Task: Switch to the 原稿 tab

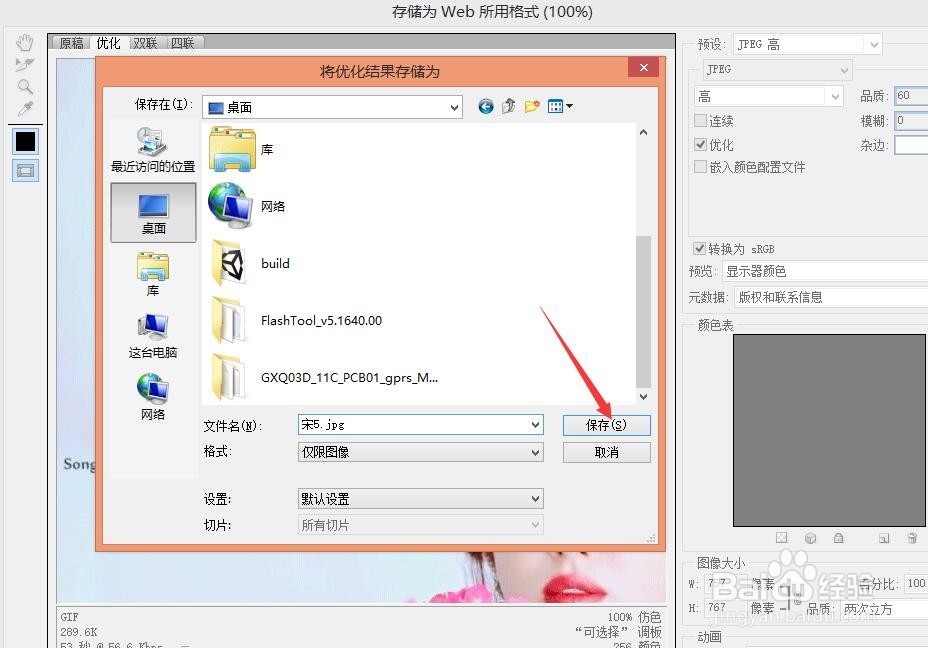Action: click(x=70, y=42)
